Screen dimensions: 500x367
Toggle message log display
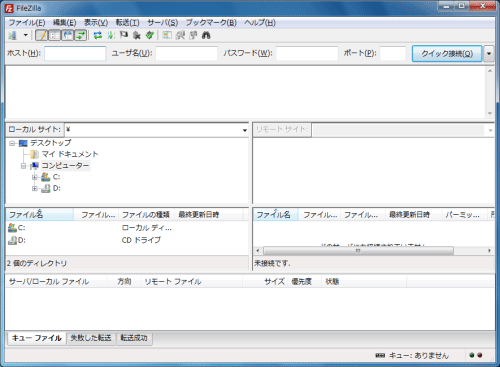[x=42, y=35]
